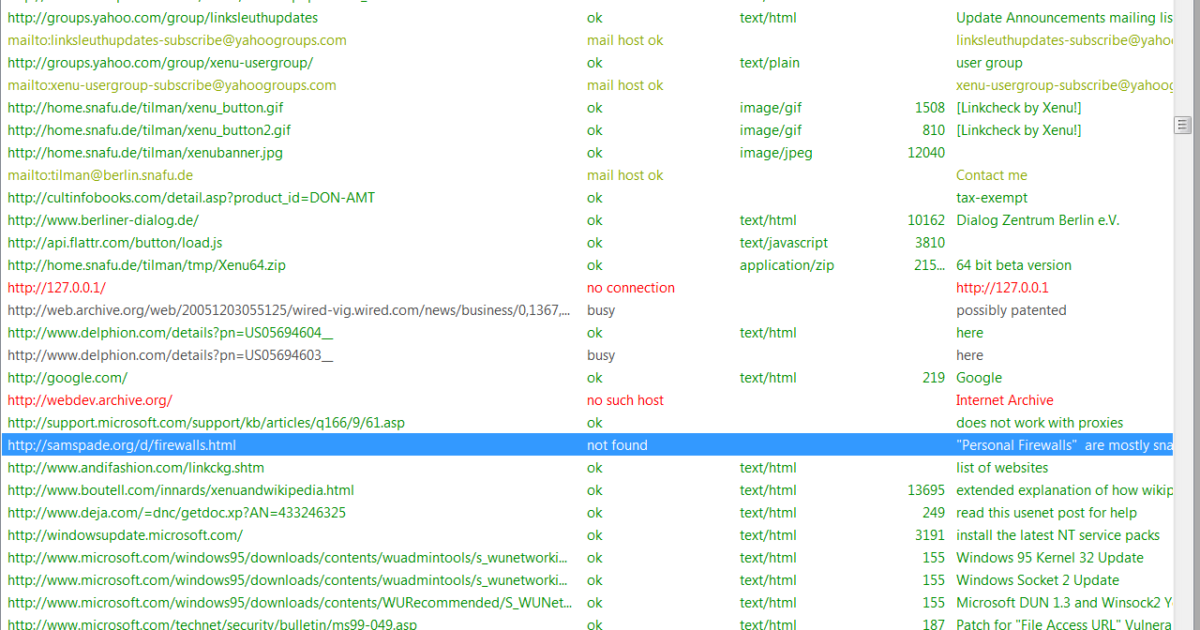Select the red webdev.archive.org URL row
Image resolution: width=1200 pixels, height=630 pixels.
(x=90, y=400)
